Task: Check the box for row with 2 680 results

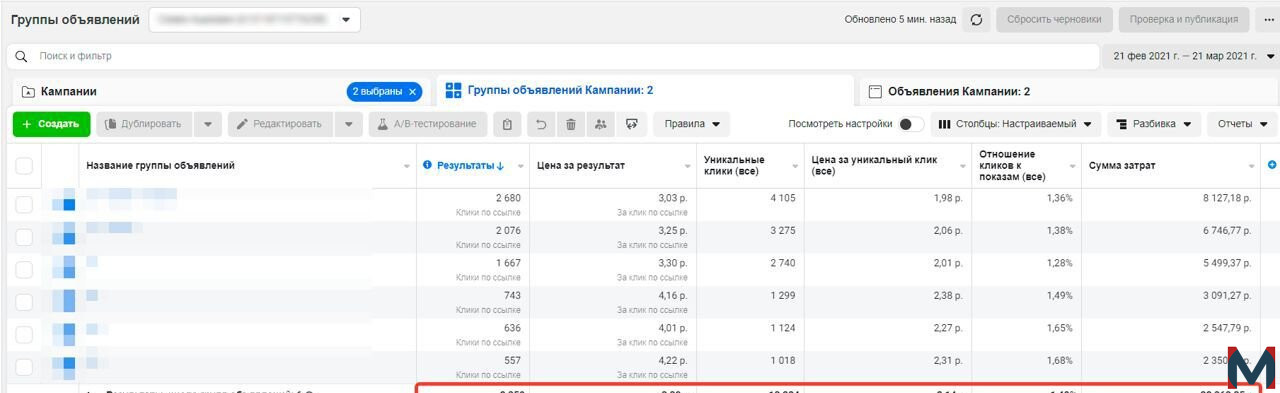Action: [24, 205]
